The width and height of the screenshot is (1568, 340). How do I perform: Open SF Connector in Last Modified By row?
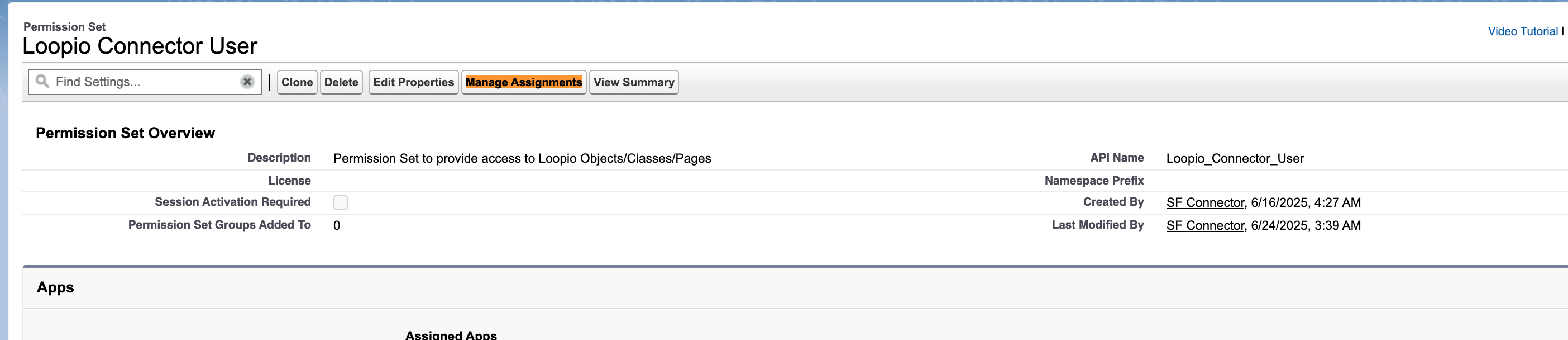pos(1204,225)
